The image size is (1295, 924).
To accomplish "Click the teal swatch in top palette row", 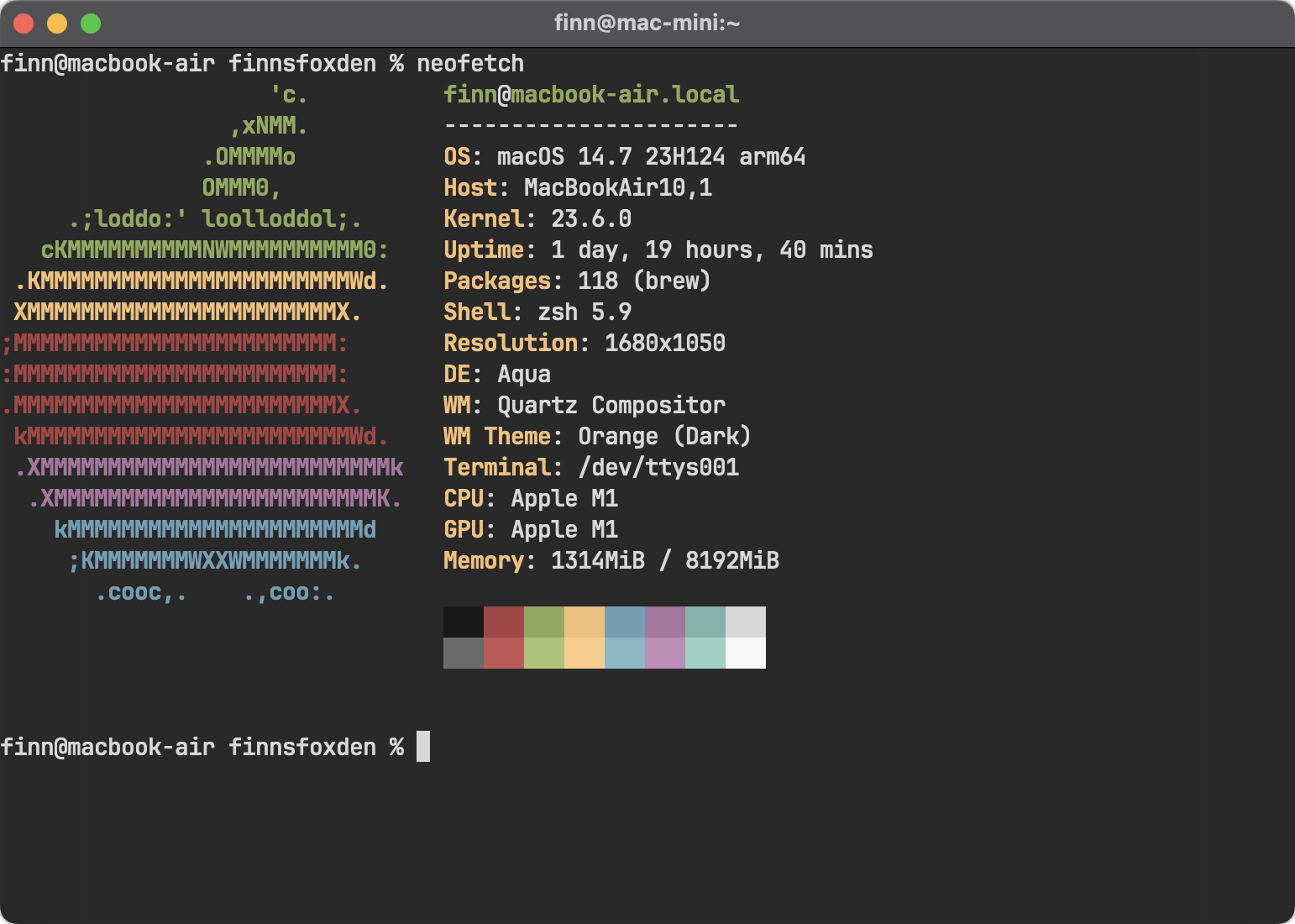I will tap(705, 622).
